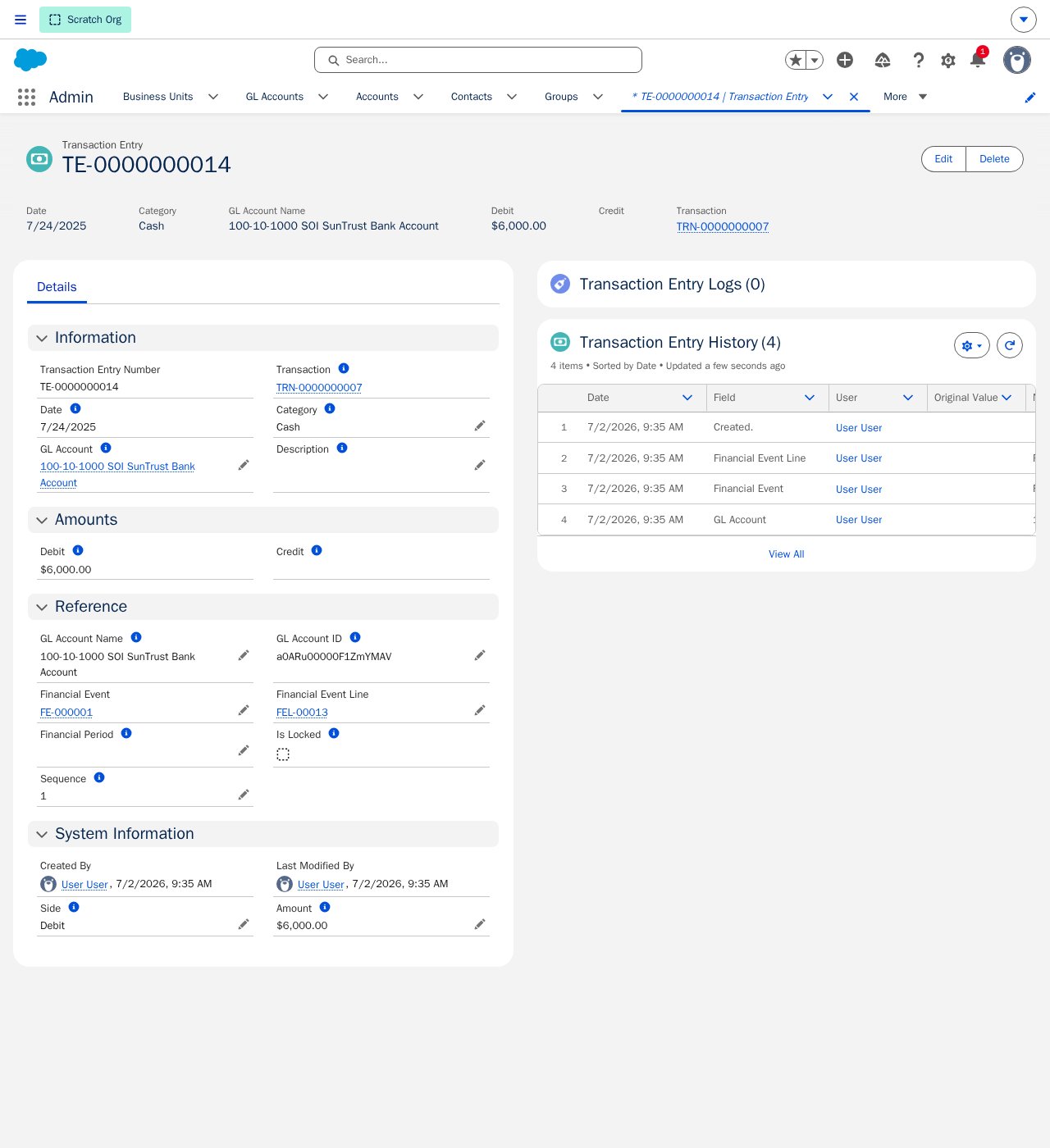
Task: Open the GL Account SunTrust Bank link
Action: [117, 475]
